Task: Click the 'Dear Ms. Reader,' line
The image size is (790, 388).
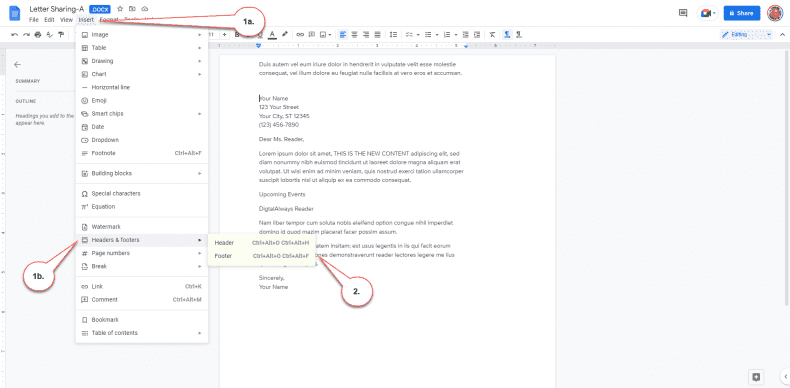Action: click(282, 139)
